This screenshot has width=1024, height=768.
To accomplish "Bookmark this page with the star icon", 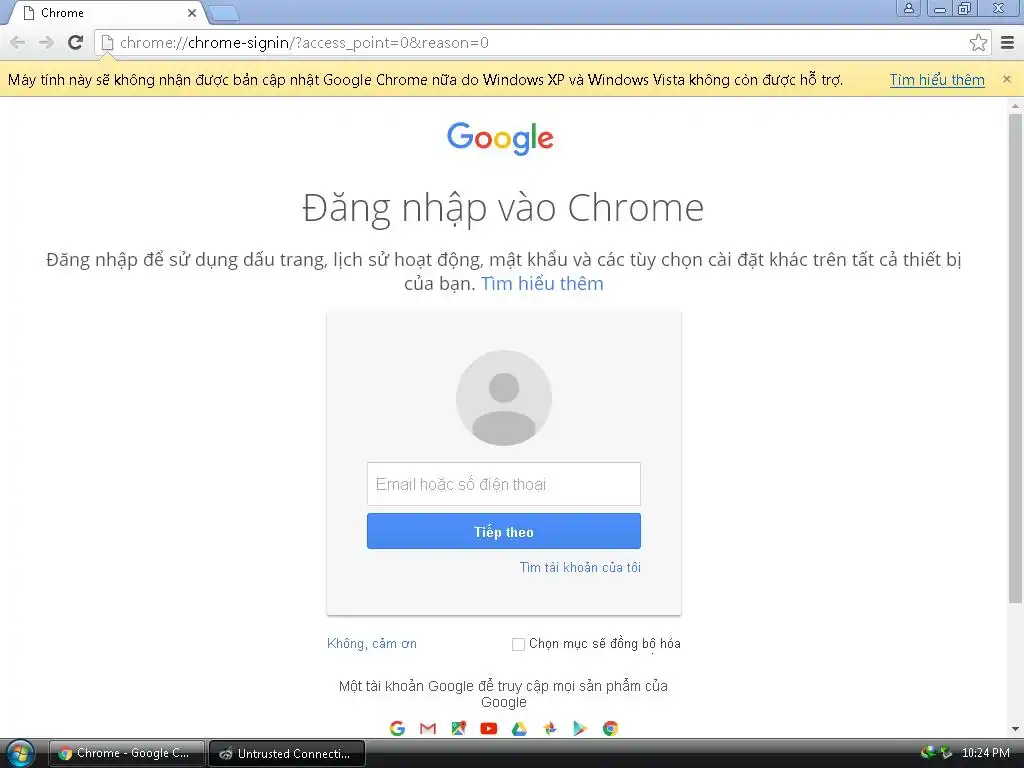I will (978, 42).
